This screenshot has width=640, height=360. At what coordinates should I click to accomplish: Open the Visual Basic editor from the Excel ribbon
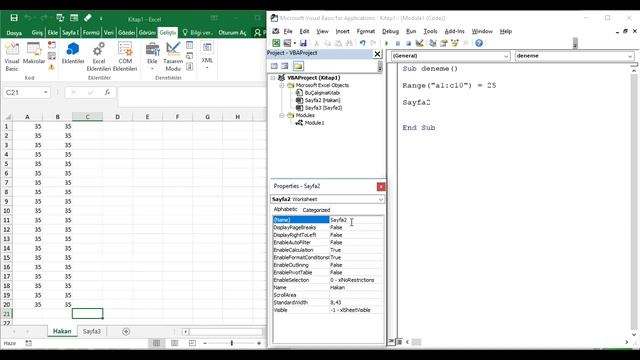(12, 56)
